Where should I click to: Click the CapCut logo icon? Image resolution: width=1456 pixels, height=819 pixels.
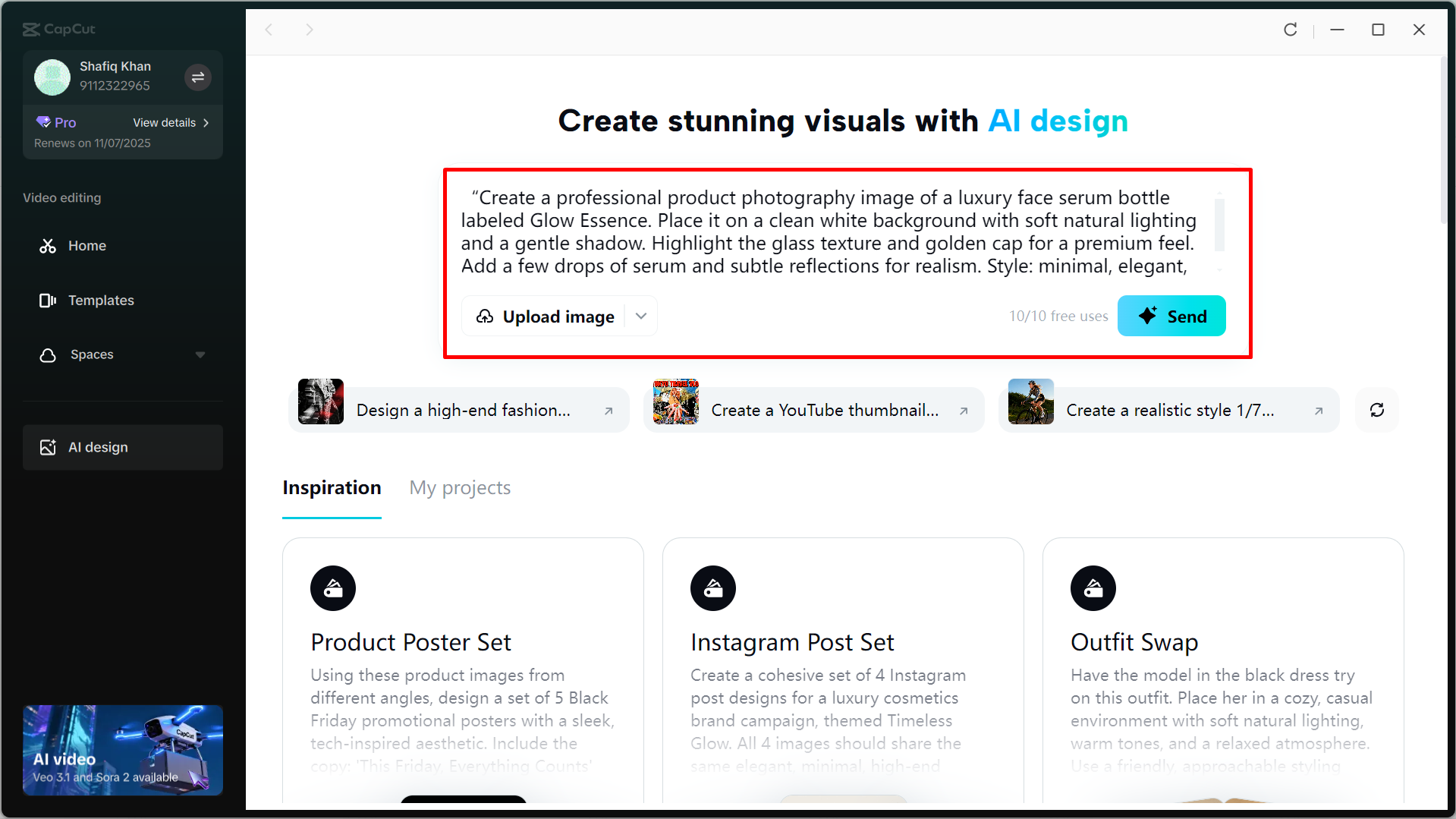tap(31, 30)
